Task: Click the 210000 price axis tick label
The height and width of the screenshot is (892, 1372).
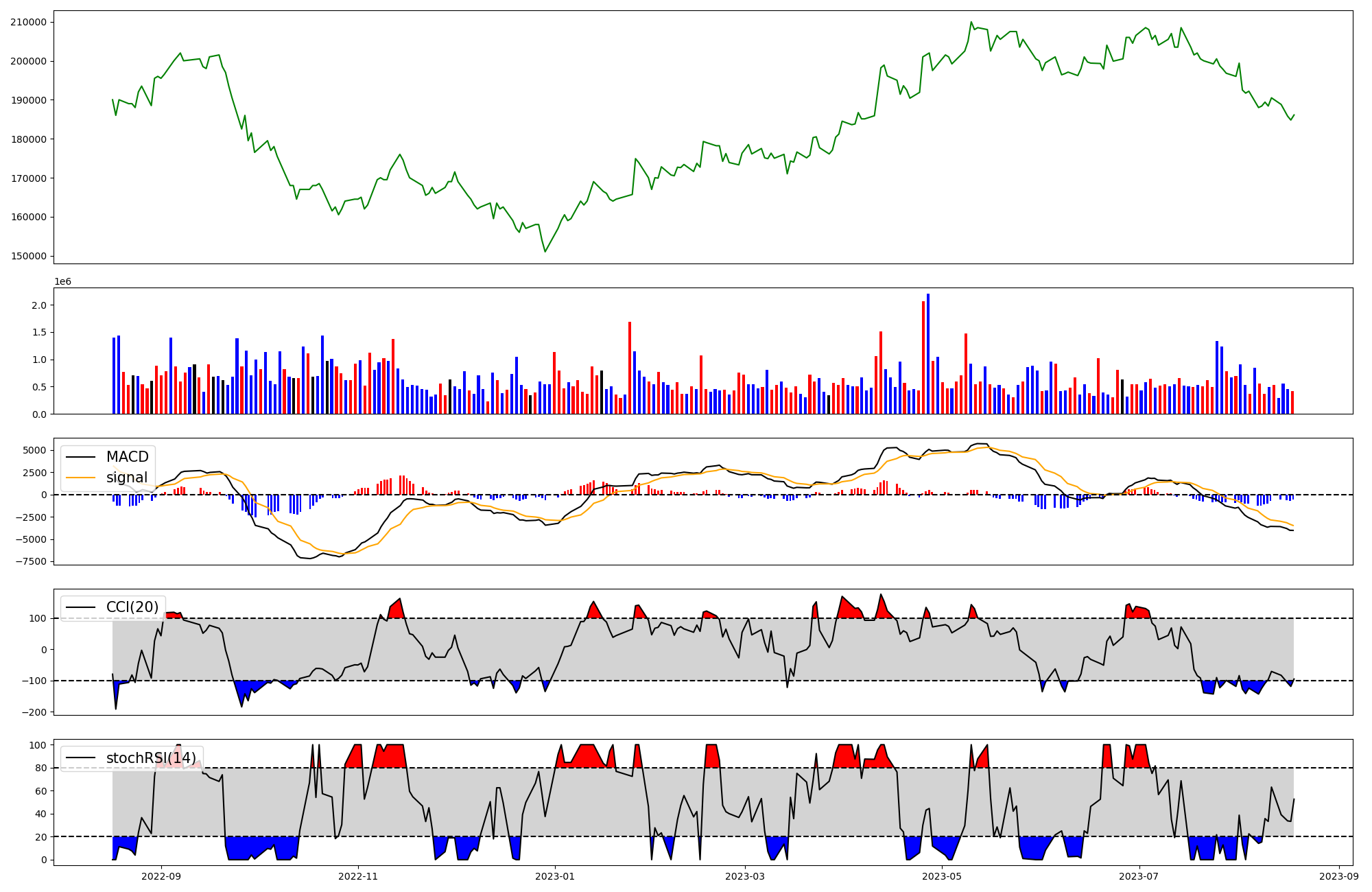Action: 28,22
